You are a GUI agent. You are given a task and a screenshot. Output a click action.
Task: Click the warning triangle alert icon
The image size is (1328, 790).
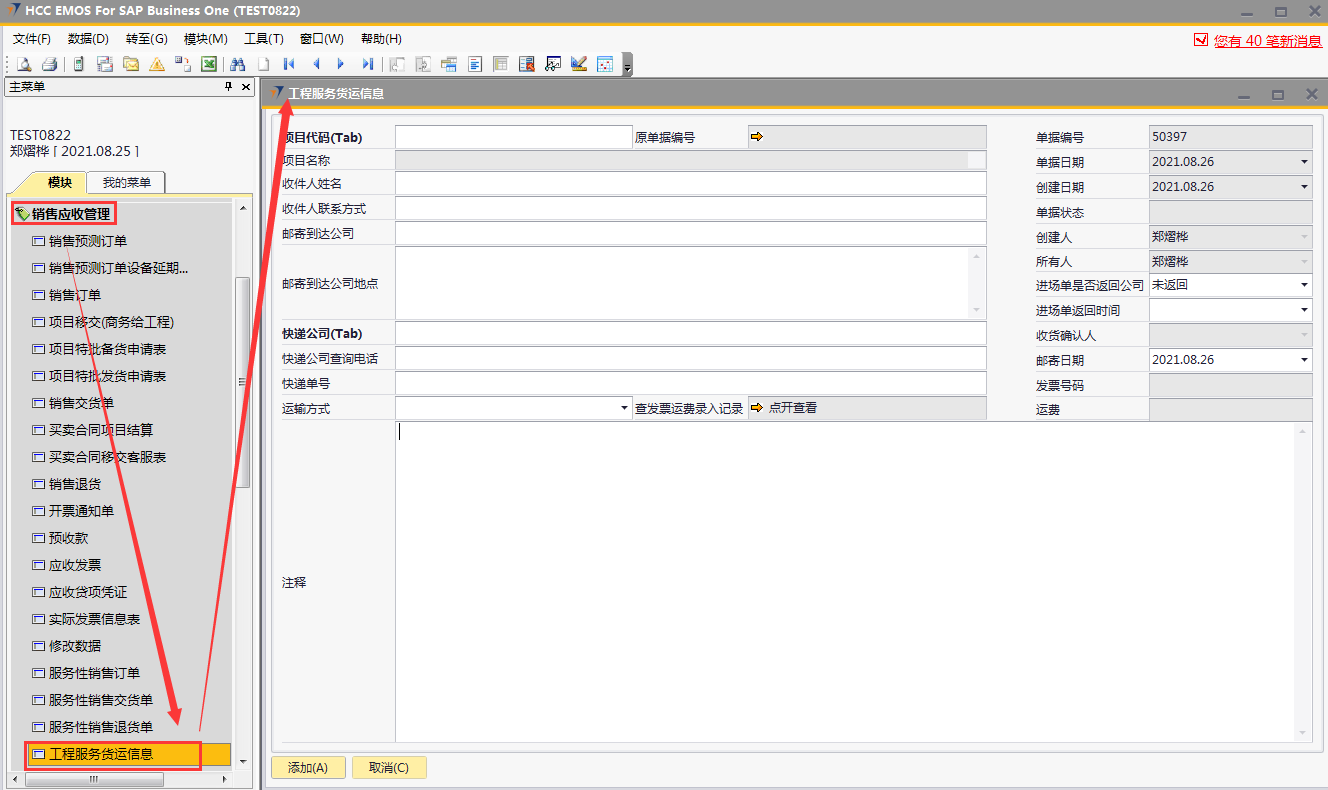coord(157,64)
